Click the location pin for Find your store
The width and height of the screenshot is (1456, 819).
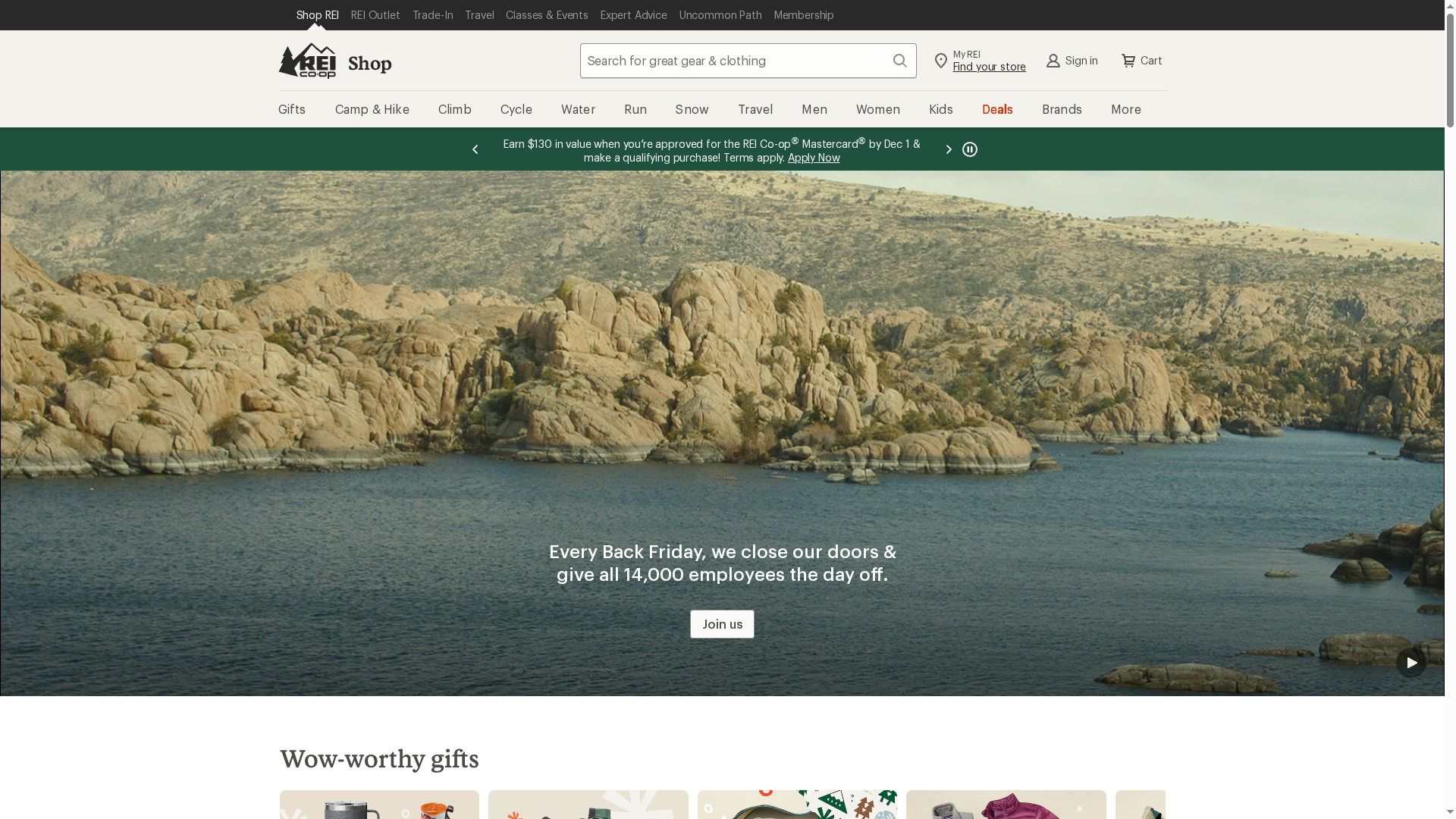(x=940, y=61)
